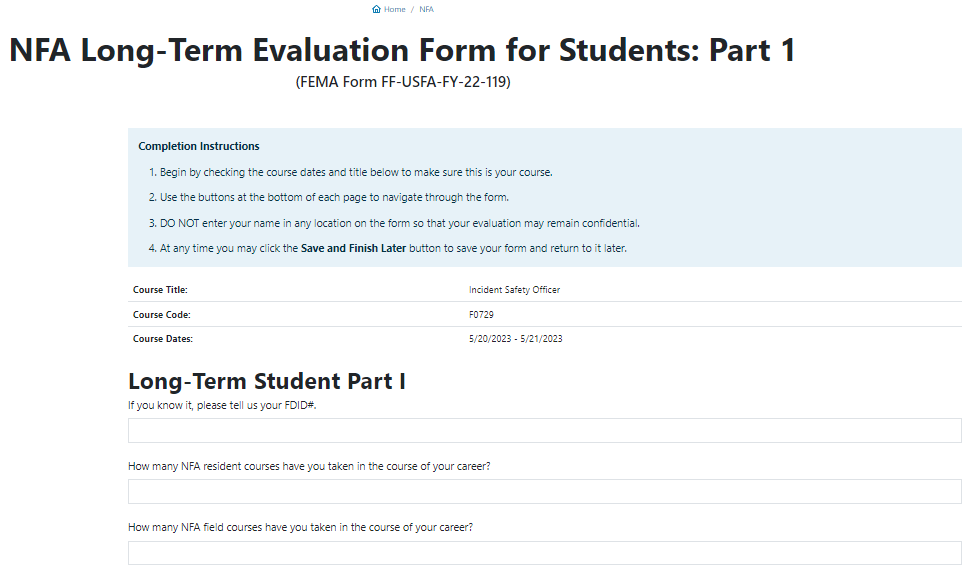Click the Completion Instructions heading
This screenshot has height=571, width=968.
(x=199, y=146)
